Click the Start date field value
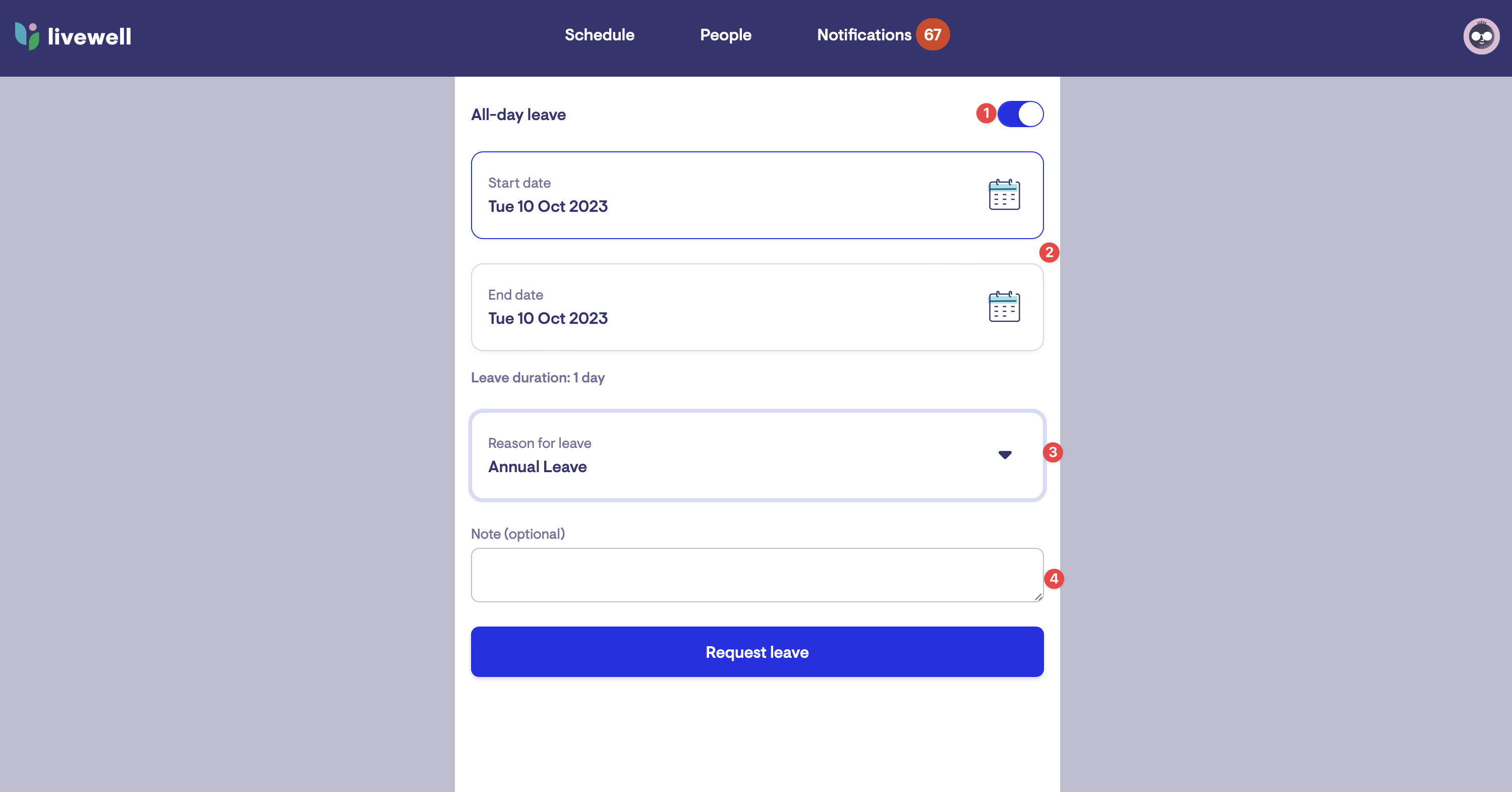This screenshot has height=792, width=1512. click(548, 207)
